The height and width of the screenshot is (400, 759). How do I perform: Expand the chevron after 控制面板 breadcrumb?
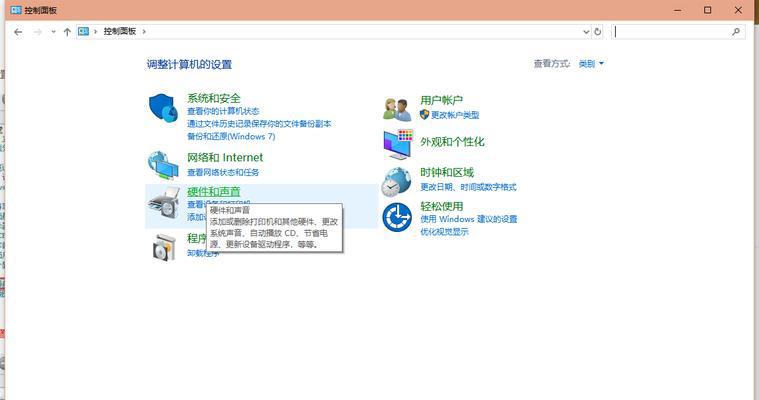point(144,31)
